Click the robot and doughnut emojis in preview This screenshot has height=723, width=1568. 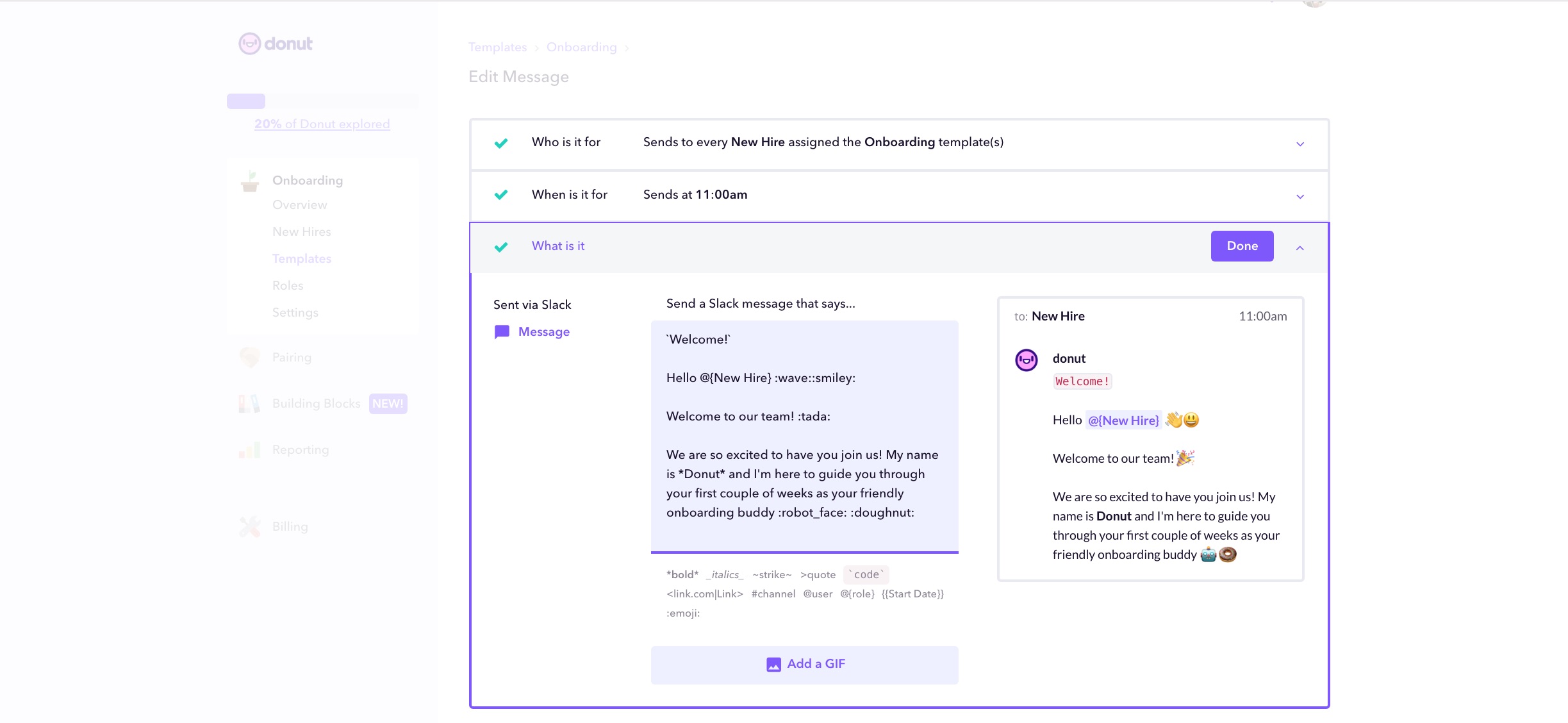point(1218,554)
